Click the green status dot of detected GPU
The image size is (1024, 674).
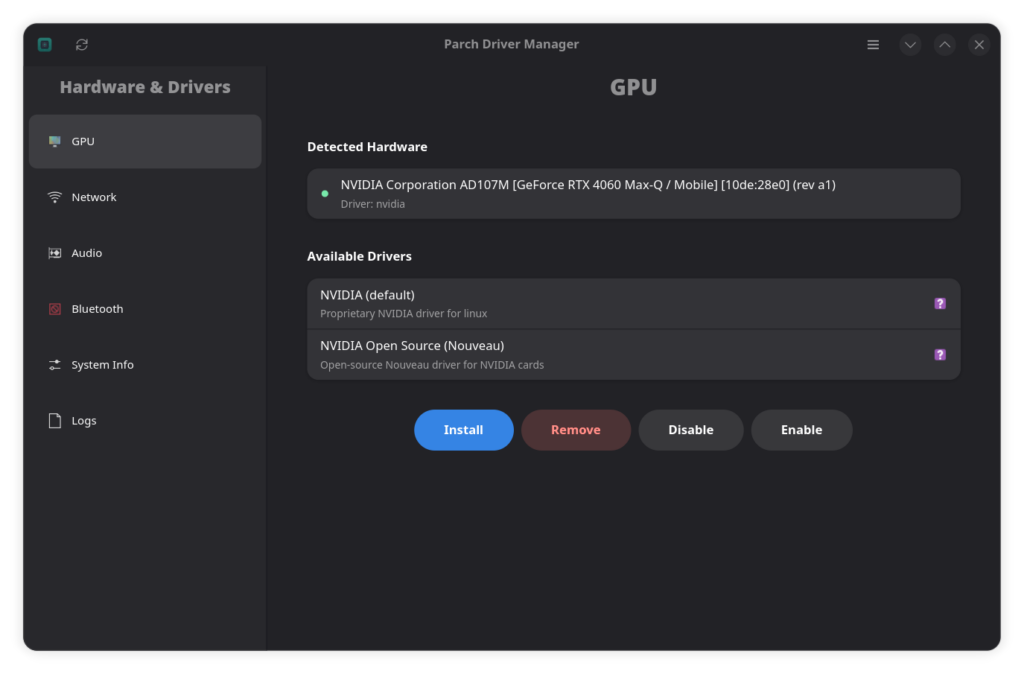(x=325, y=194)
